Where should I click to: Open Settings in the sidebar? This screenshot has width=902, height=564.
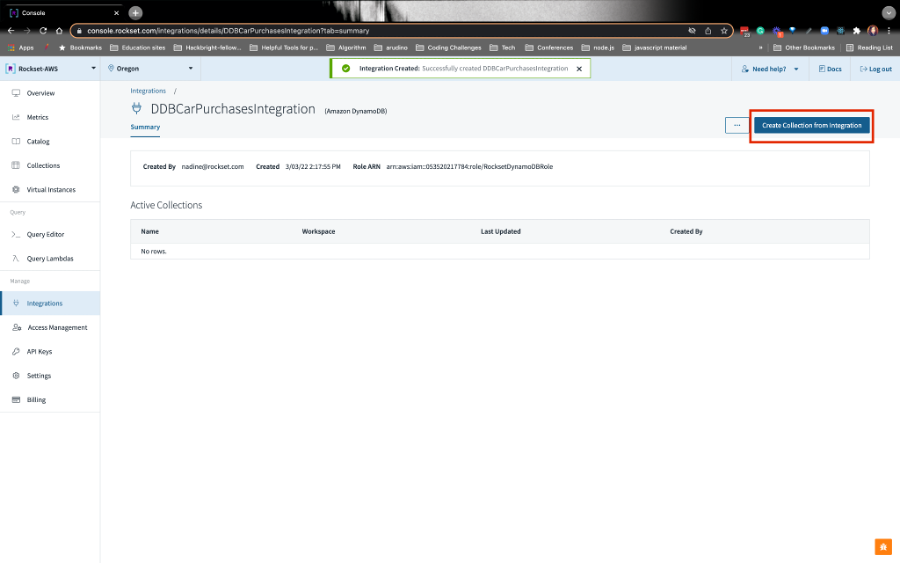pos(39,376)
